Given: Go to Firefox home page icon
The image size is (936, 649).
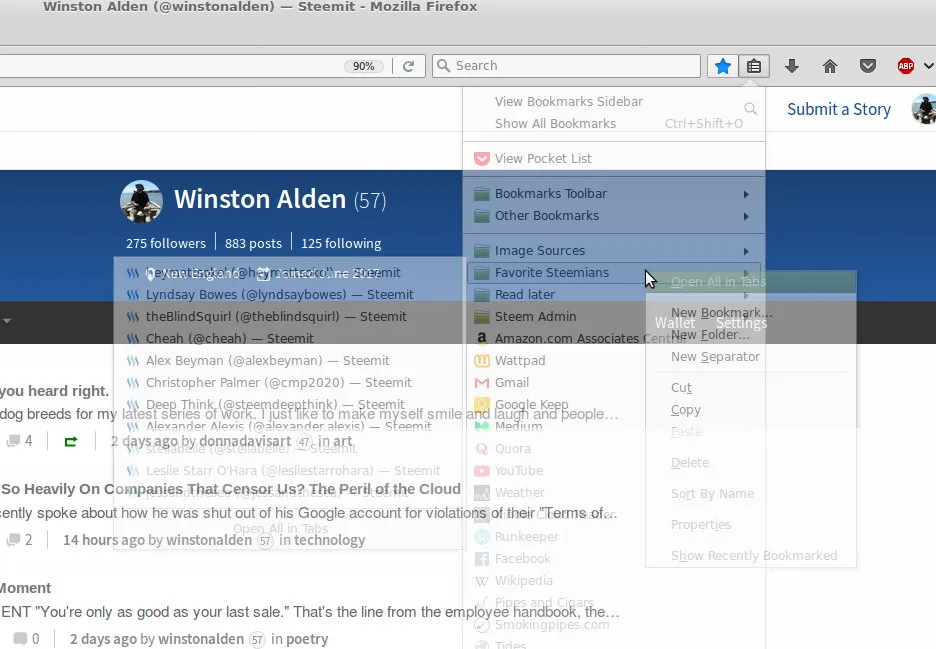Looking at the screenshot, I should [x=830, y=66].
